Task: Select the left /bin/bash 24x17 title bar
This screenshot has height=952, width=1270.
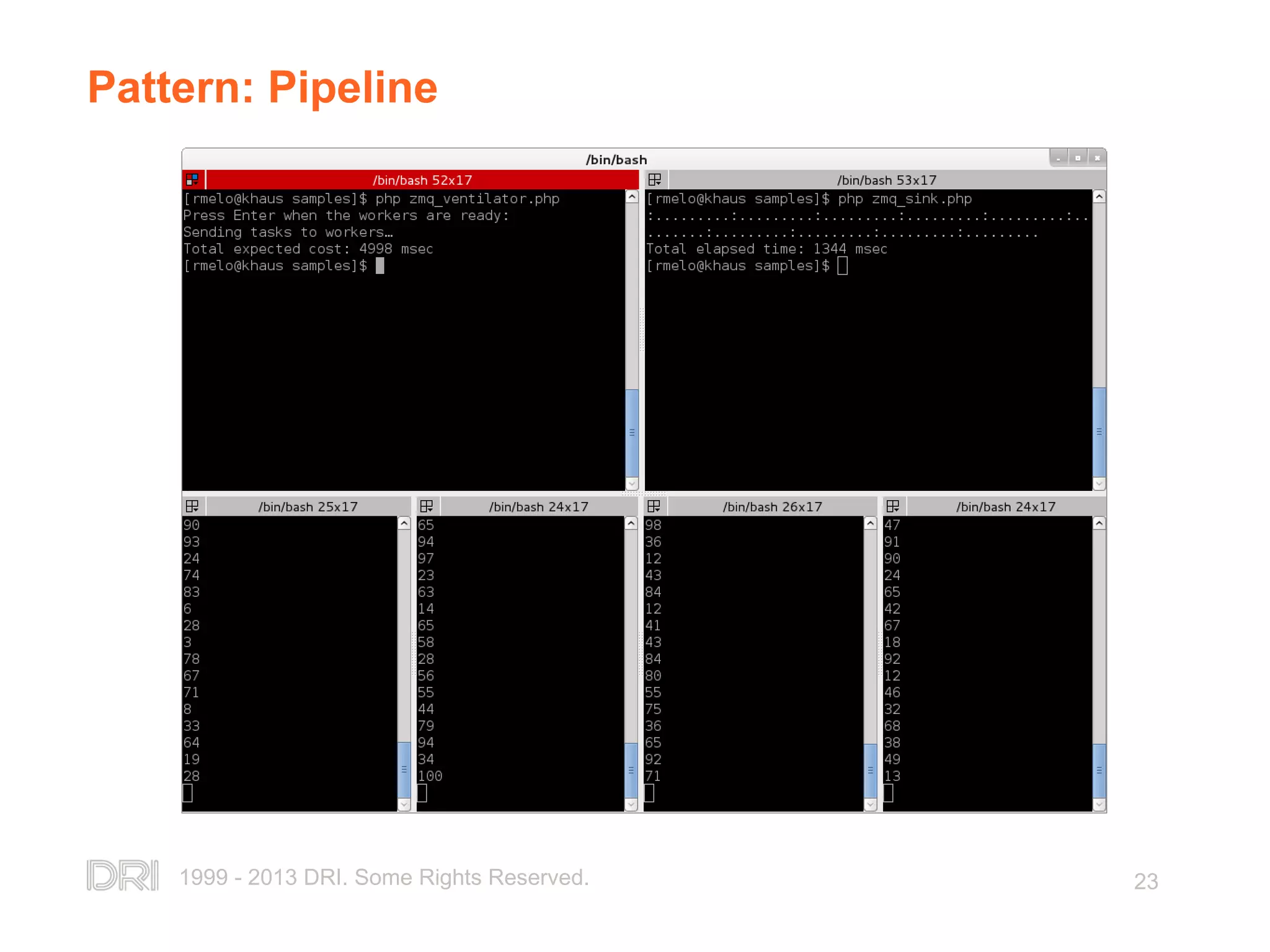Action: click(x=539, y=506)
